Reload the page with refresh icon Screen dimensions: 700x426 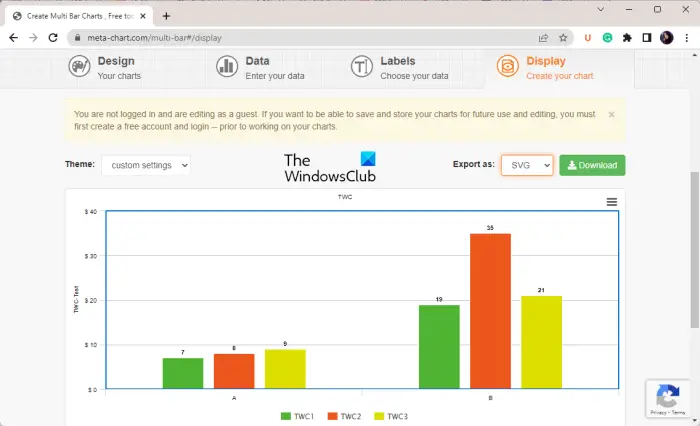53,38
